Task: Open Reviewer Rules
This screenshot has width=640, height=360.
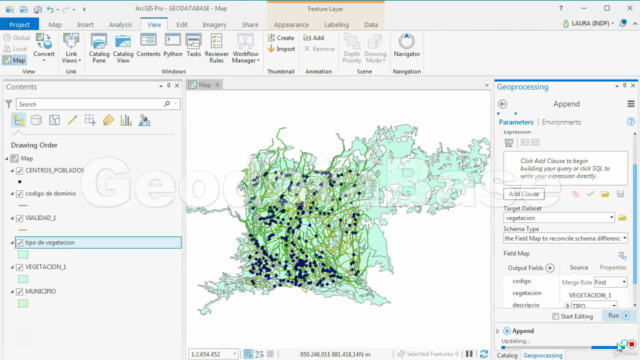Action: (216, 48)
